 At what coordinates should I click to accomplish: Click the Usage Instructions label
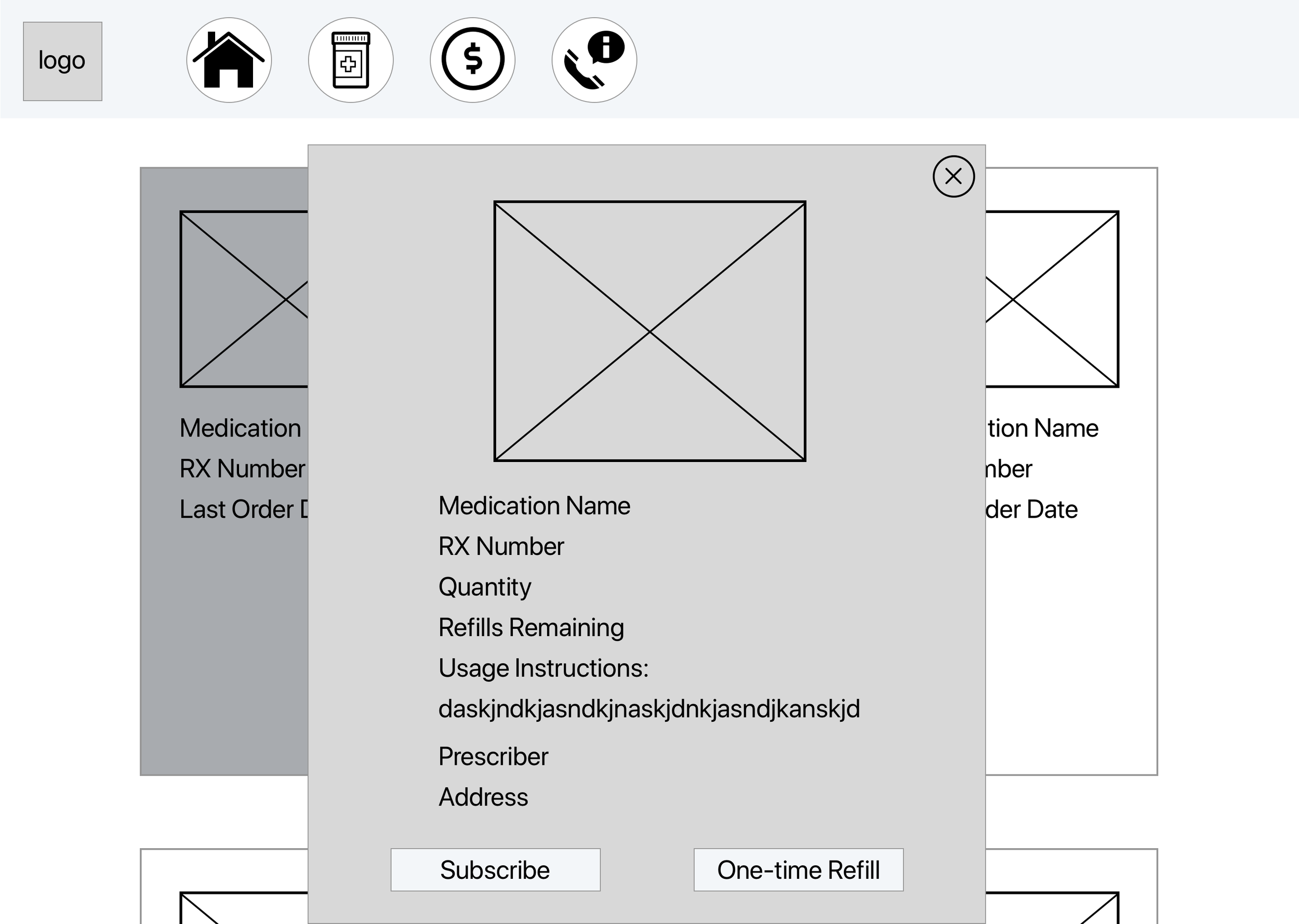coord(543,668)
